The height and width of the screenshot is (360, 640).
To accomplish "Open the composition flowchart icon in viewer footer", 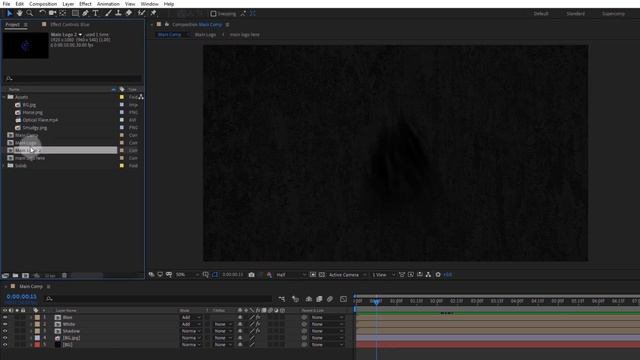I will point(428,275).
